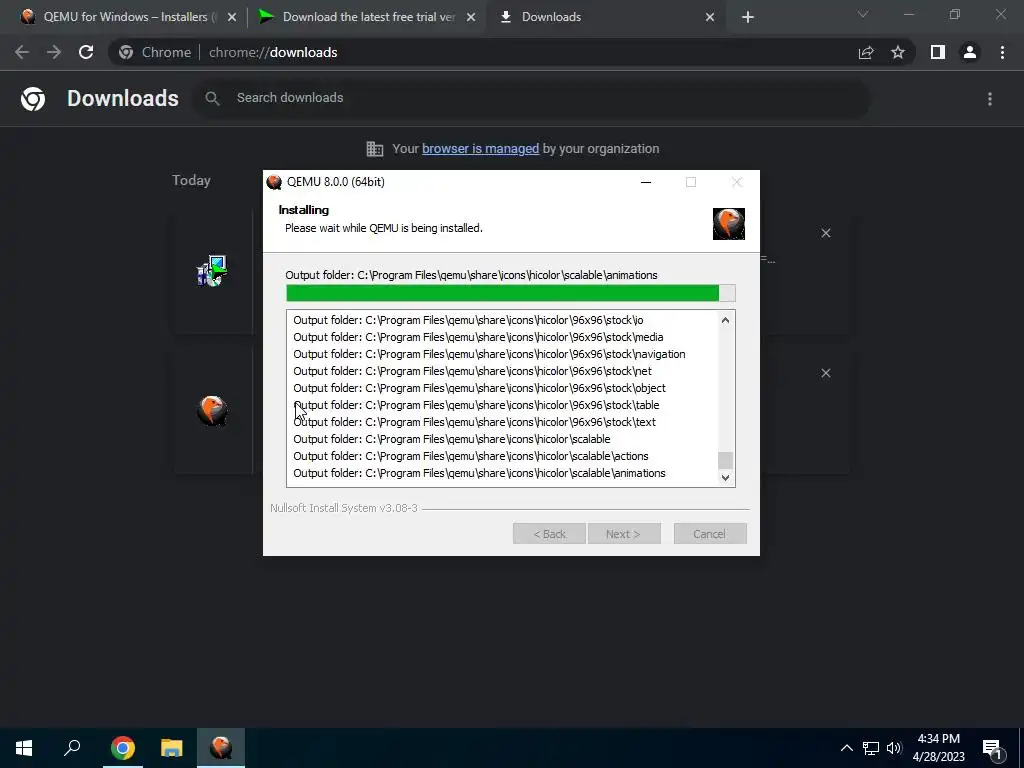Click the QEMU logo in installer header

(x=729, y=224)
